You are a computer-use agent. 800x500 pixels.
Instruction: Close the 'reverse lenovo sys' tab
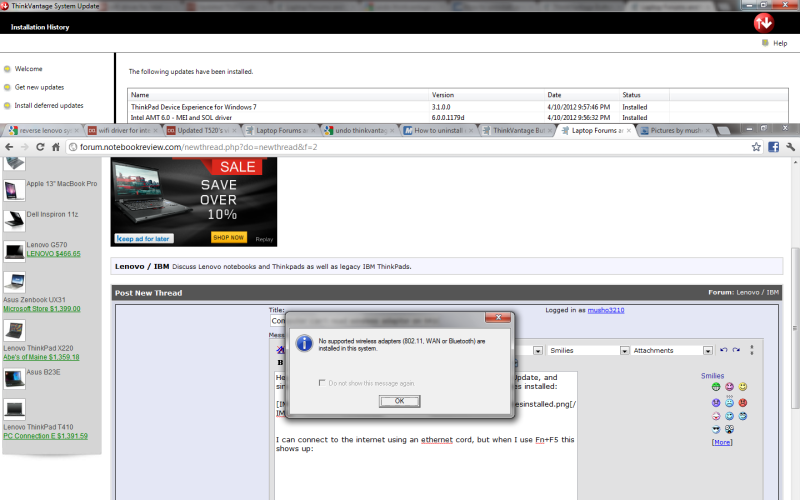coord(77,131)
